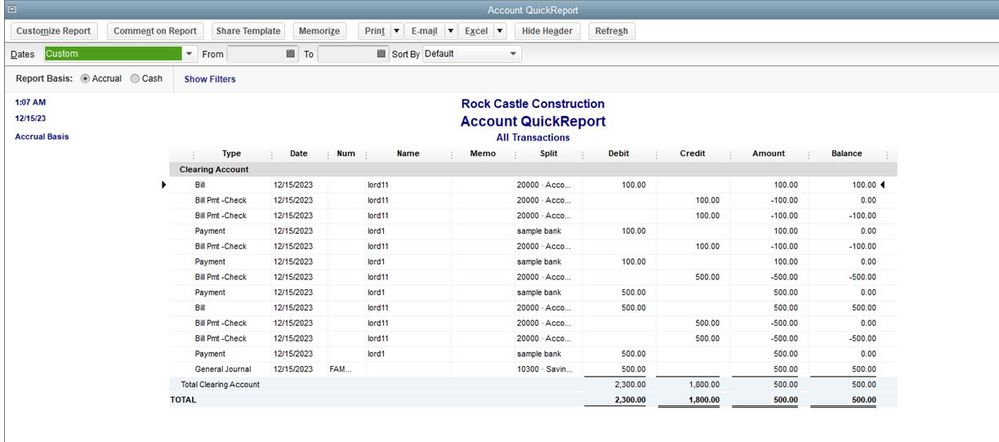Viewport: 999px width, 442px height.
Task: Click the 10300 · Savin... split cell
Action: tap(545, 369)
